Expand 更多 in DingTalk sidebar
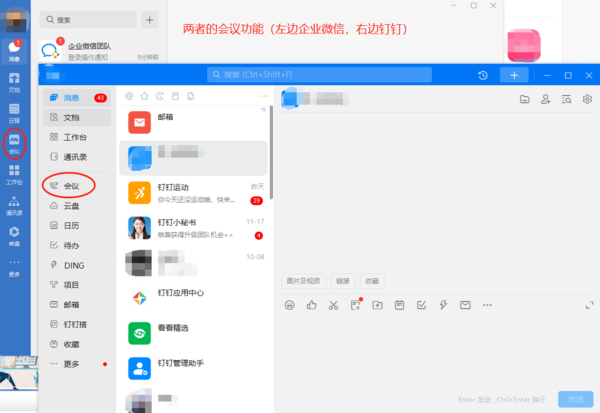The height and width of the screenshot is (413, 600). pos(70,363)
